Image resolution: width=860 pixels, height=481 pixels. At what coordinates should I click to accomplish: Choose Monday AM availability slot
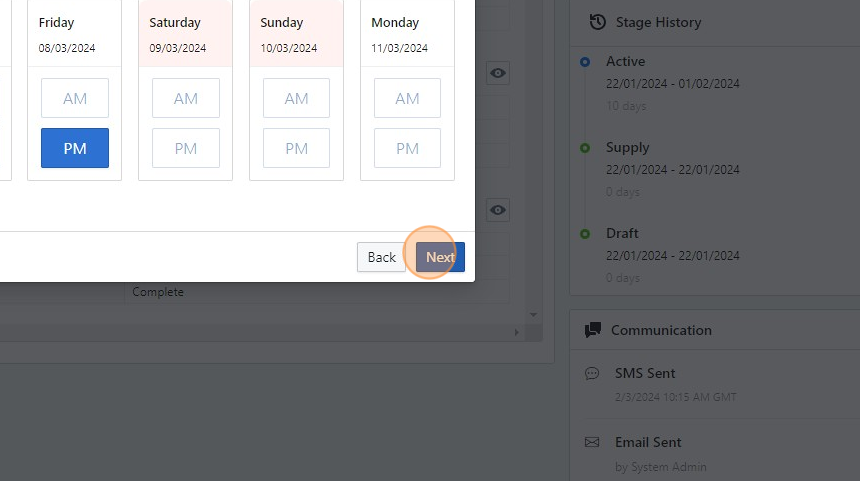coord(407,98)
